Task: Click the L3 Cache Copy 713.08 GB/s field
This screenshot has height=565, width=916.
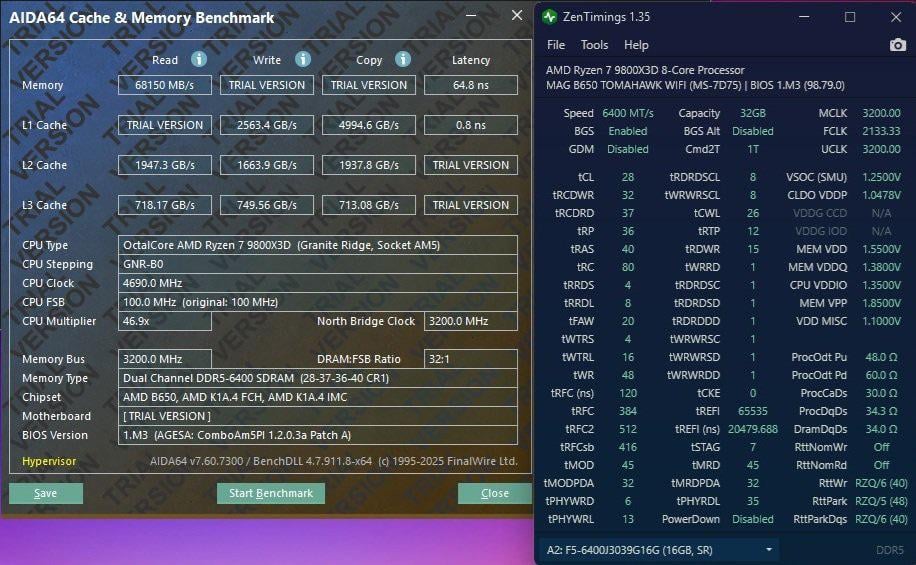Action: [x=369, y=205]
